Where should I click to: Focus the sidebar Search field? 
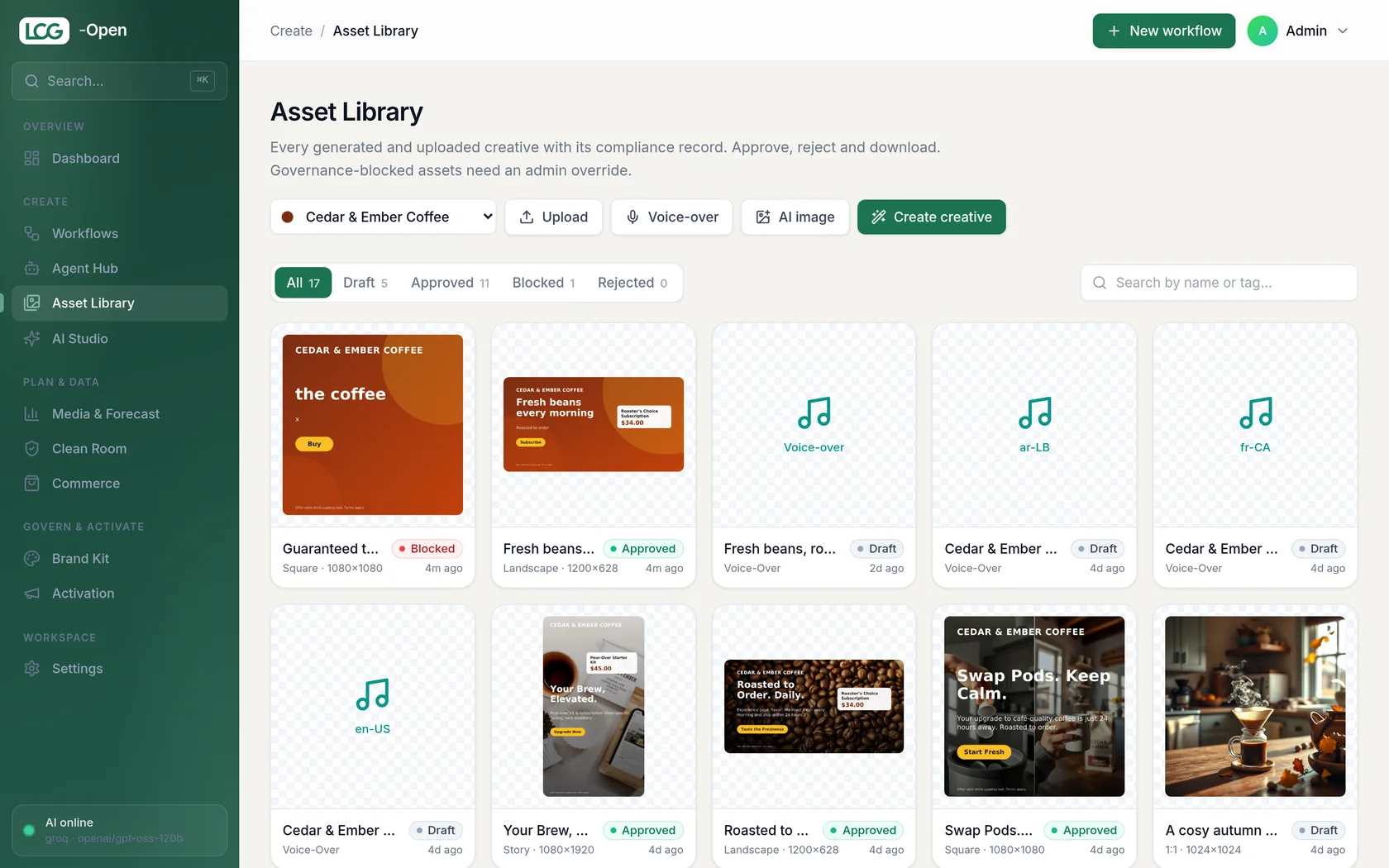click(x=119, y=81)
